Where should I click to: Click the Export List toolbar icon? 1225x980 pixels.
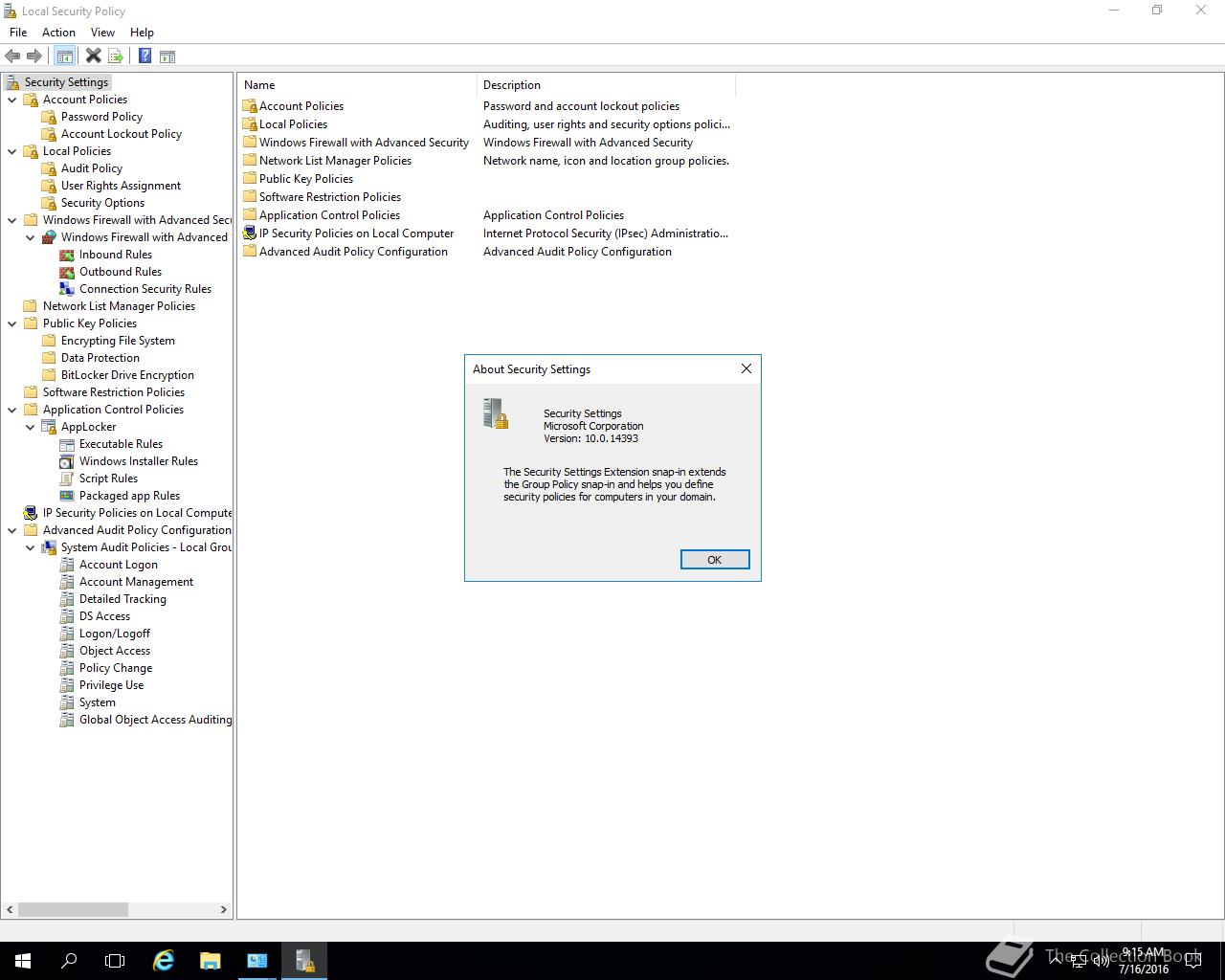[116, 56]
